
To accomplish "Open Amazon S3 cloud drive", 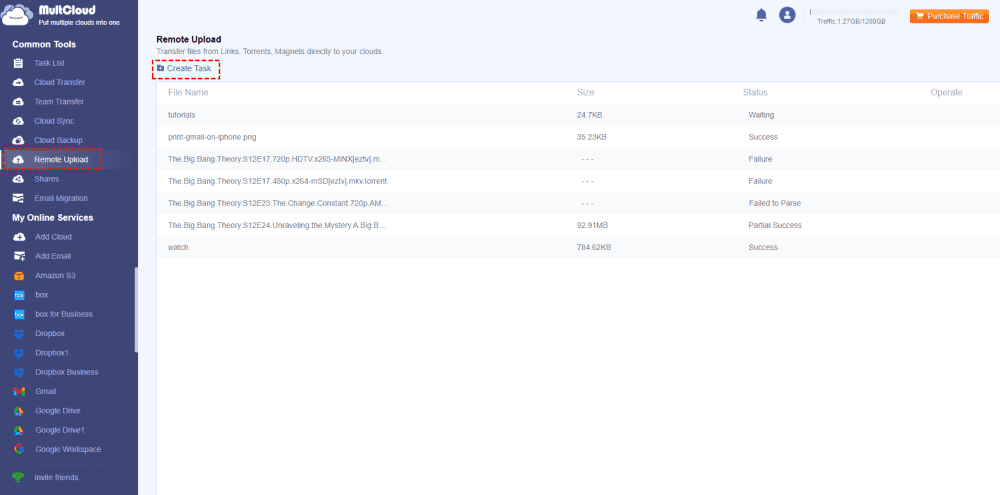I will pos(55,276).
